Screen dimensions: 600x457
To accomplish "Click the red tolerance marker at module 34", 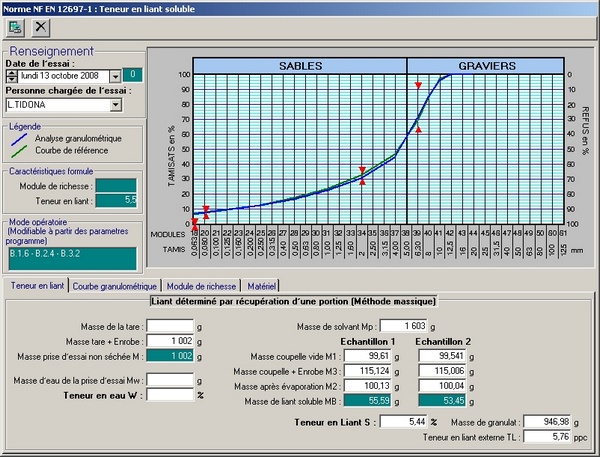I will pyautogui.click(x=362, y=169).
